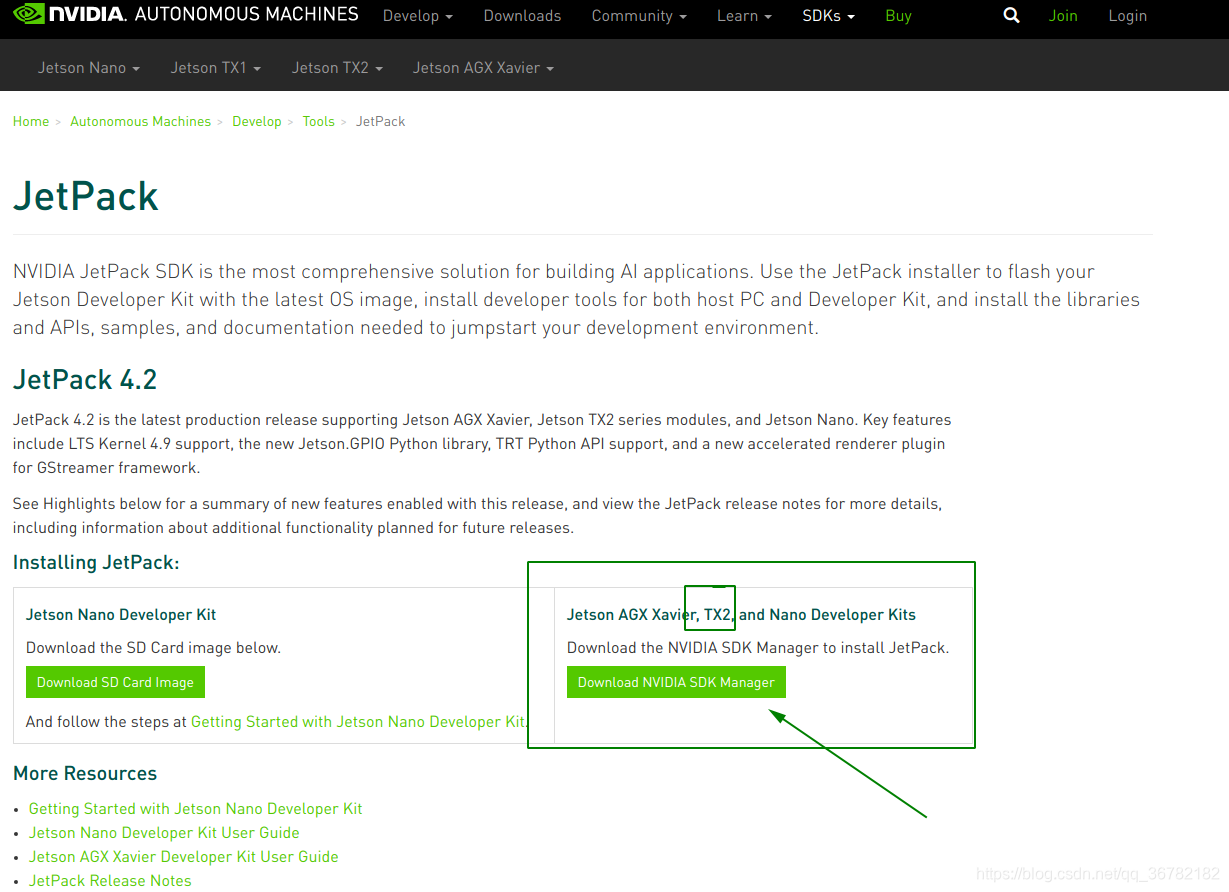Expand the Jetson TX1 submenu
Image resolution: width=1229 pixels, height=892 pixels.
(x=216, y=68)
